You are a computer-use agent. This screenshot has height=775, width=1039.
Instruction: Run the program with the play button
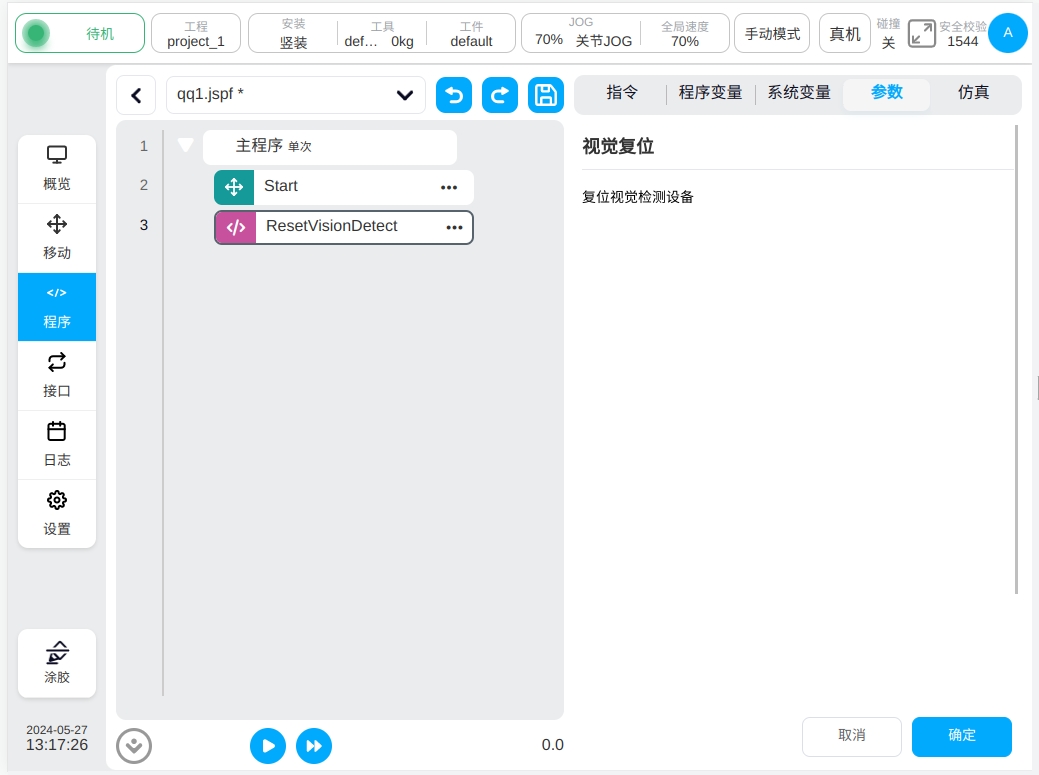pos(268,746)
